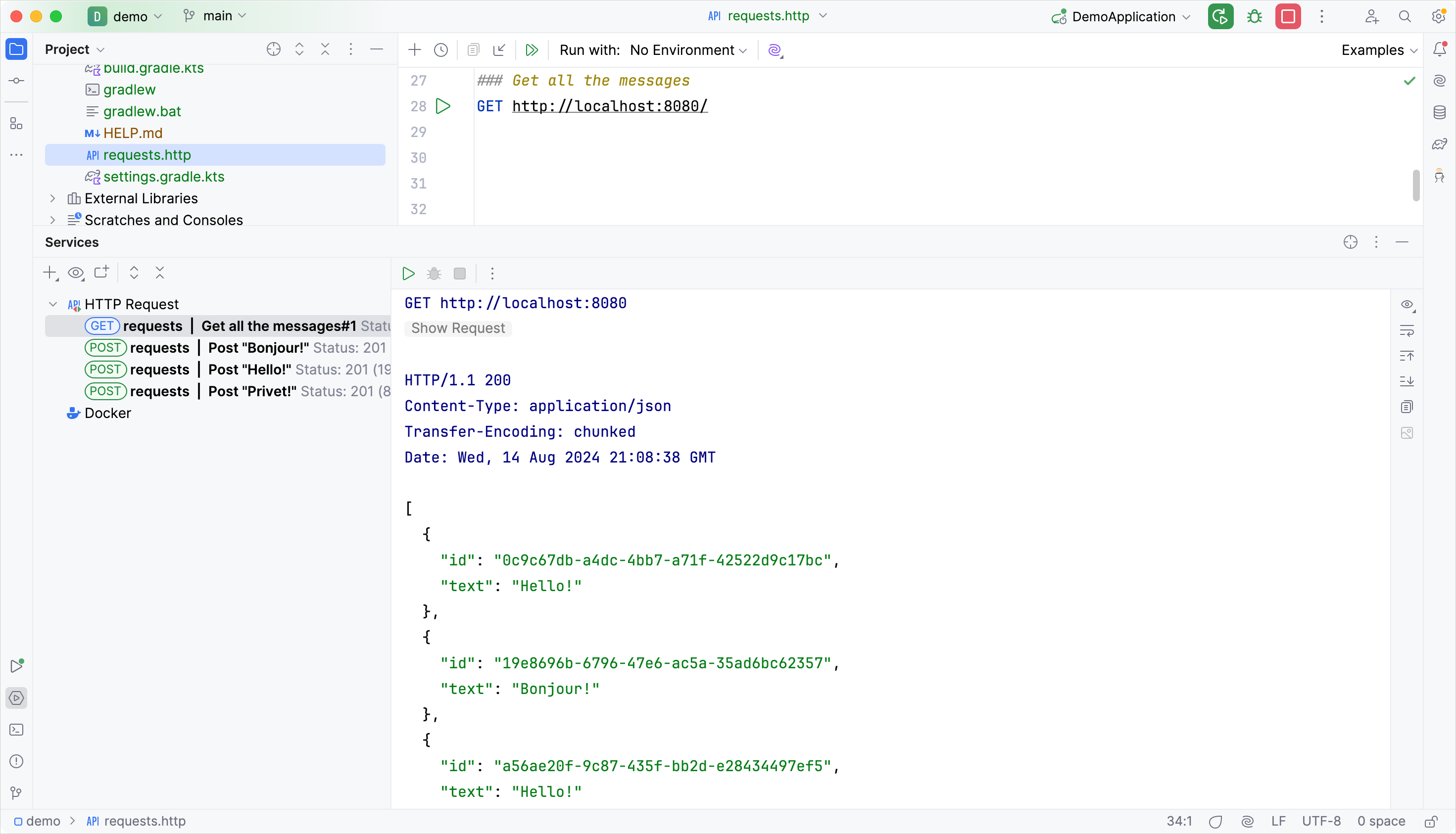
Task: Select requests.http in Project tree
Action: pos(215,155)
